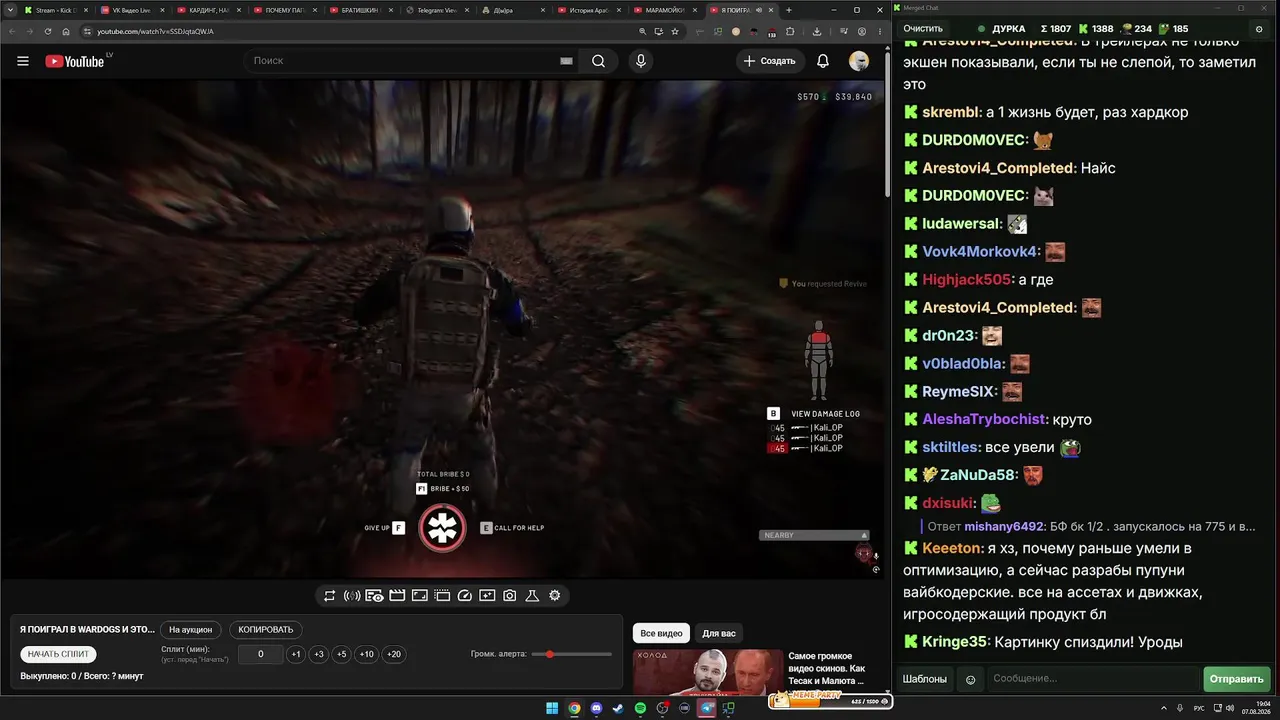This screenshot has width=1280, height=720.
Task: Click the НАЧАТЬ СПЛИТ button
Action: pos(59,654)
